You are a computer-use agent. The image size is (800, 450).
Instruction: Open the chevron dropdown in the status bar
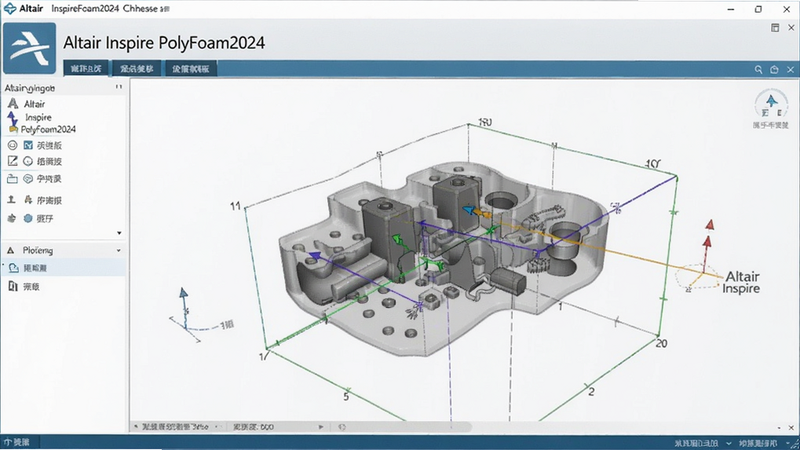[x=729, y=443]
